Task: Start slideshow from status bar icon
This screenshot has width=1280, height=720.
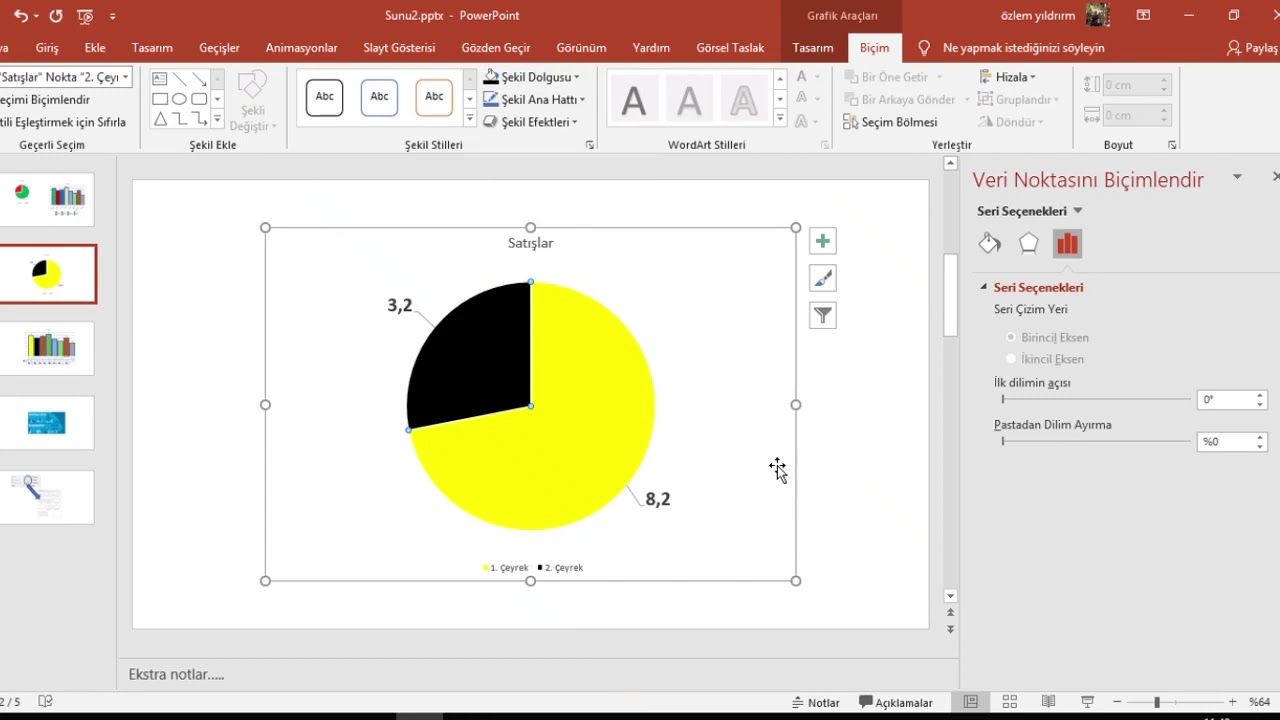Action: pyautogui.click(x=1087, y=703)
